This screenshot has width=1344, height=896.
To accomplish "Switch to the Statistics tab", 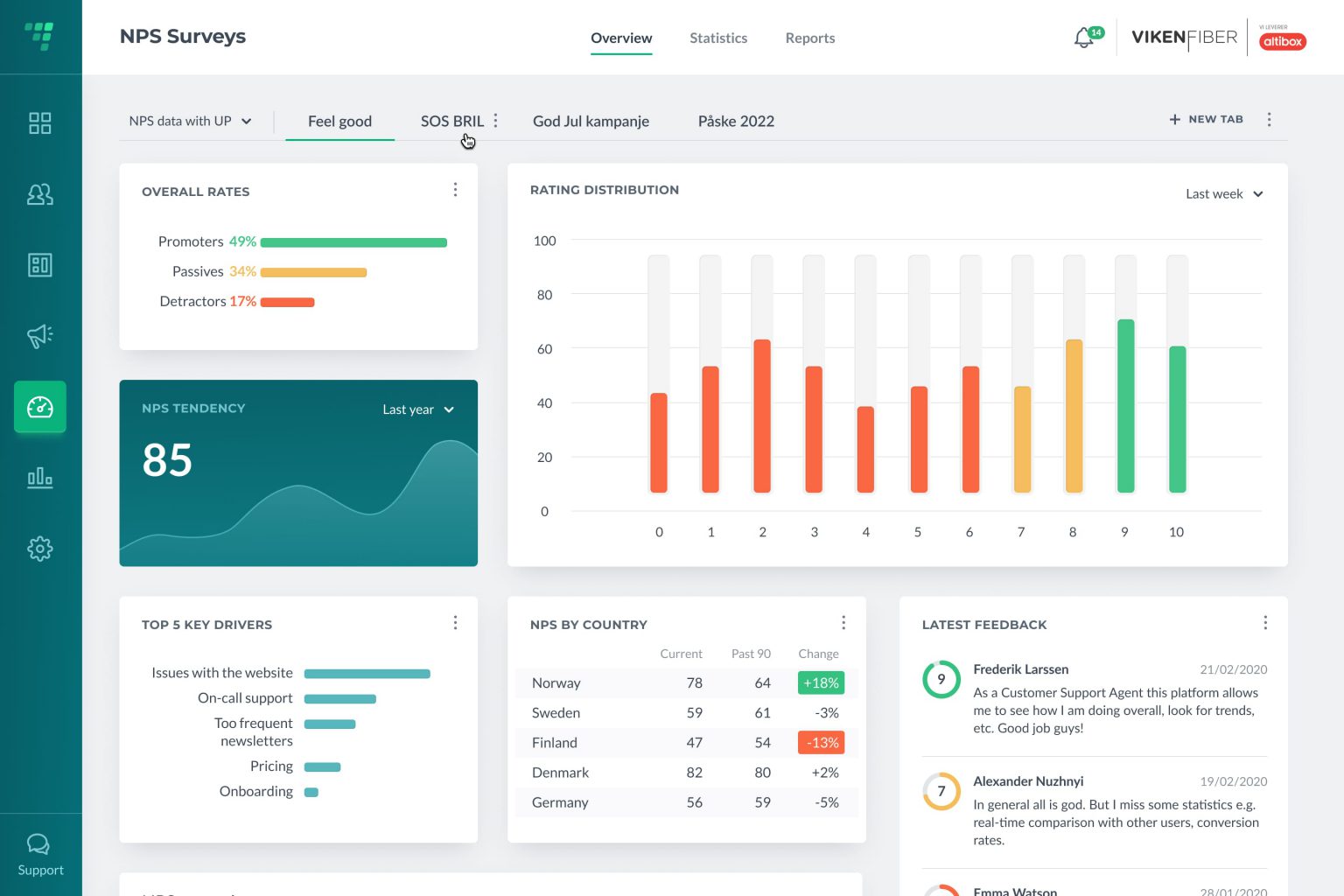I will pyautogui.click(x=718, y=38).
